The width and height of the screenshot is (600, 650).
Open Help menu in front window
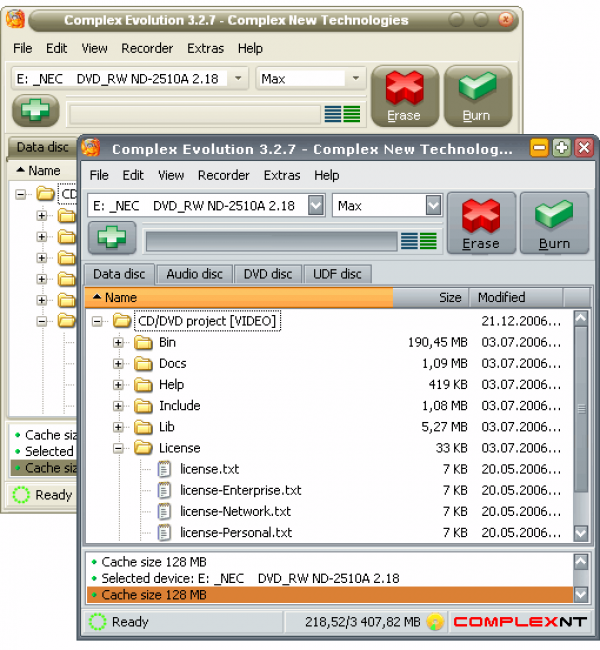click(327, 175)
